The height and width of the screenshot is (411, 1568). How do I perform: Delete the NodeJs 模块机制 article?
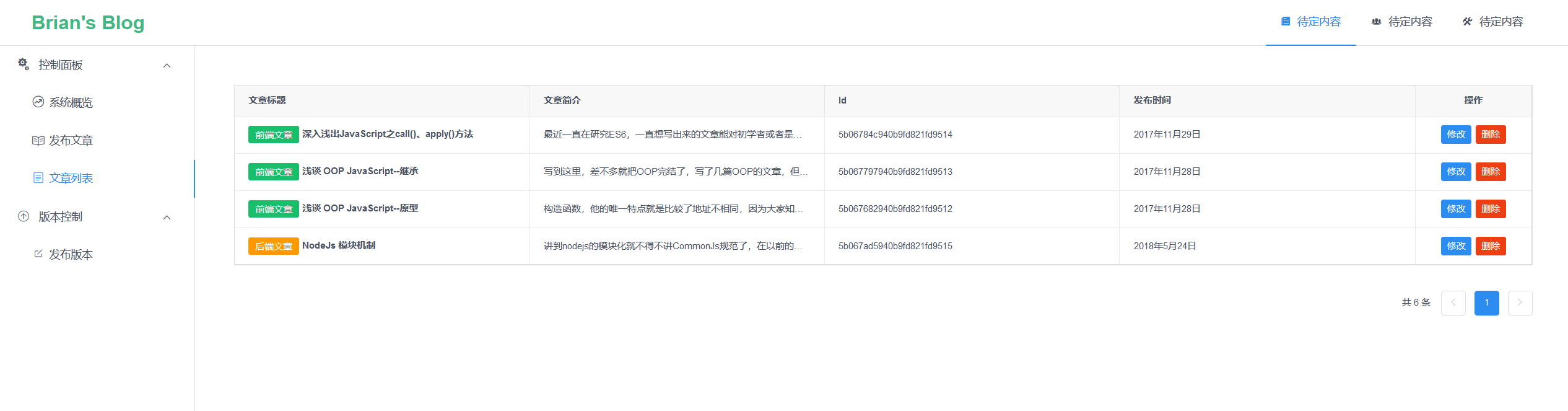point(1491,246)
